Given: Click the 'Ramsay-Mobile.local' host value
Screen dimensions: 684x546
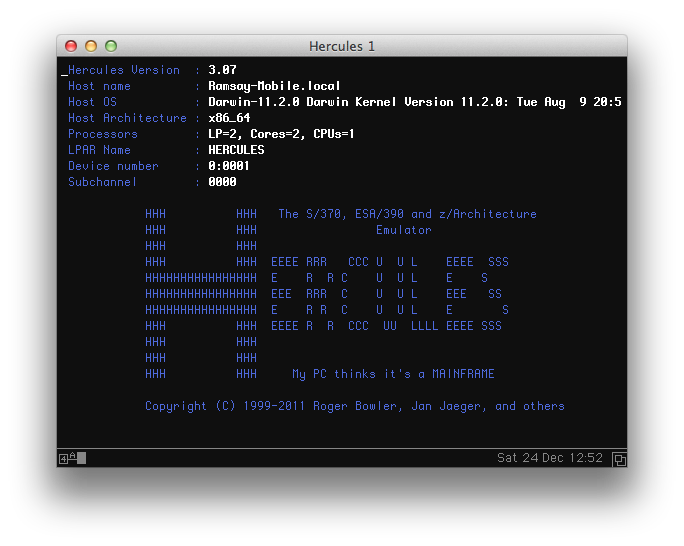Looking at the screenshot, I should pos(274,86).
